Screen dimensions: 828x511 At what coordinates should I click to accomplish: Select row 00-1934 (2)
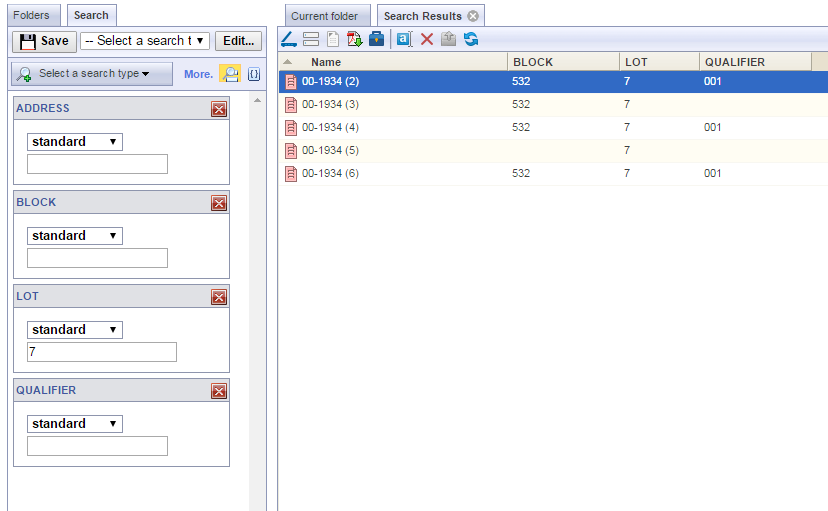point(553,82)
